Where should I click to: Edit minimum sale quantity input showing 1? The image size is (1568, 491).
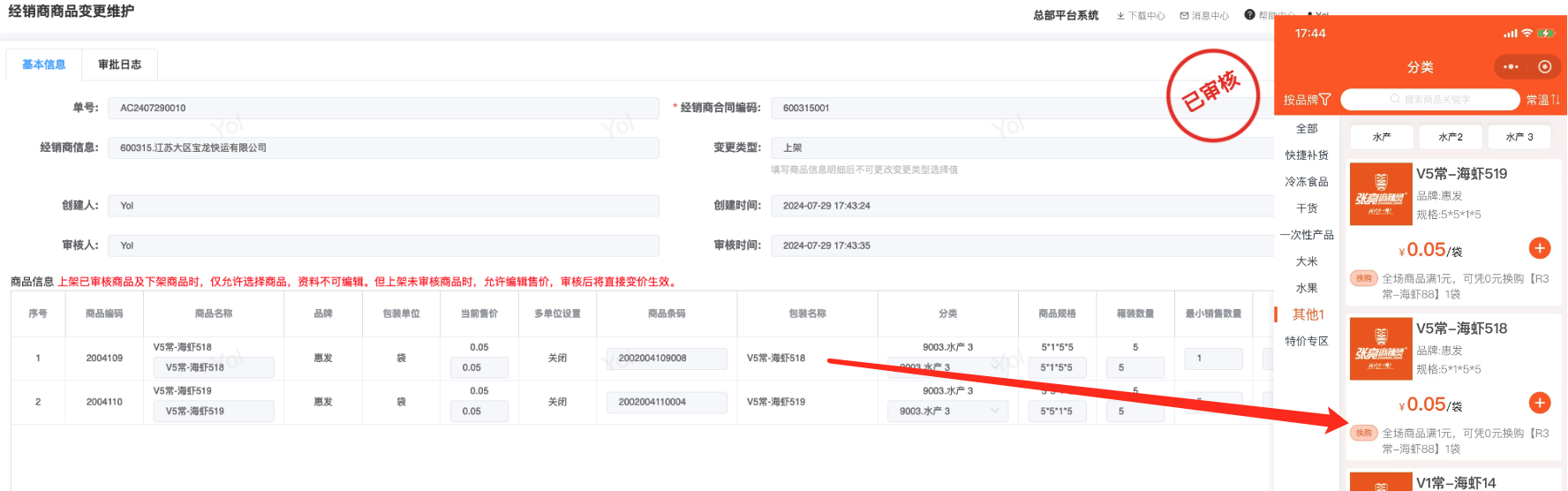tap(1213, 359)
